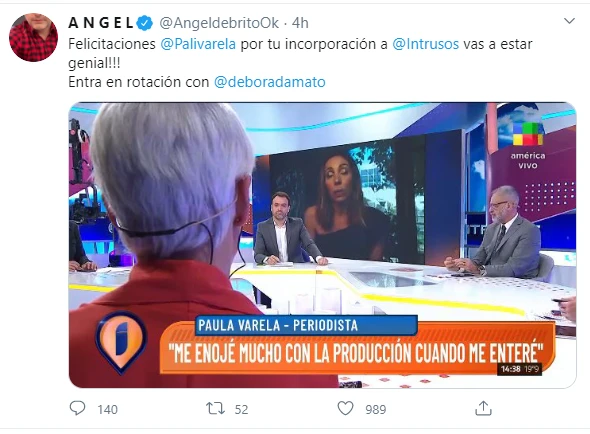This screenshot has width=590, height=434.
Task: Click the ANGEL display name
Action: point(101,23)
